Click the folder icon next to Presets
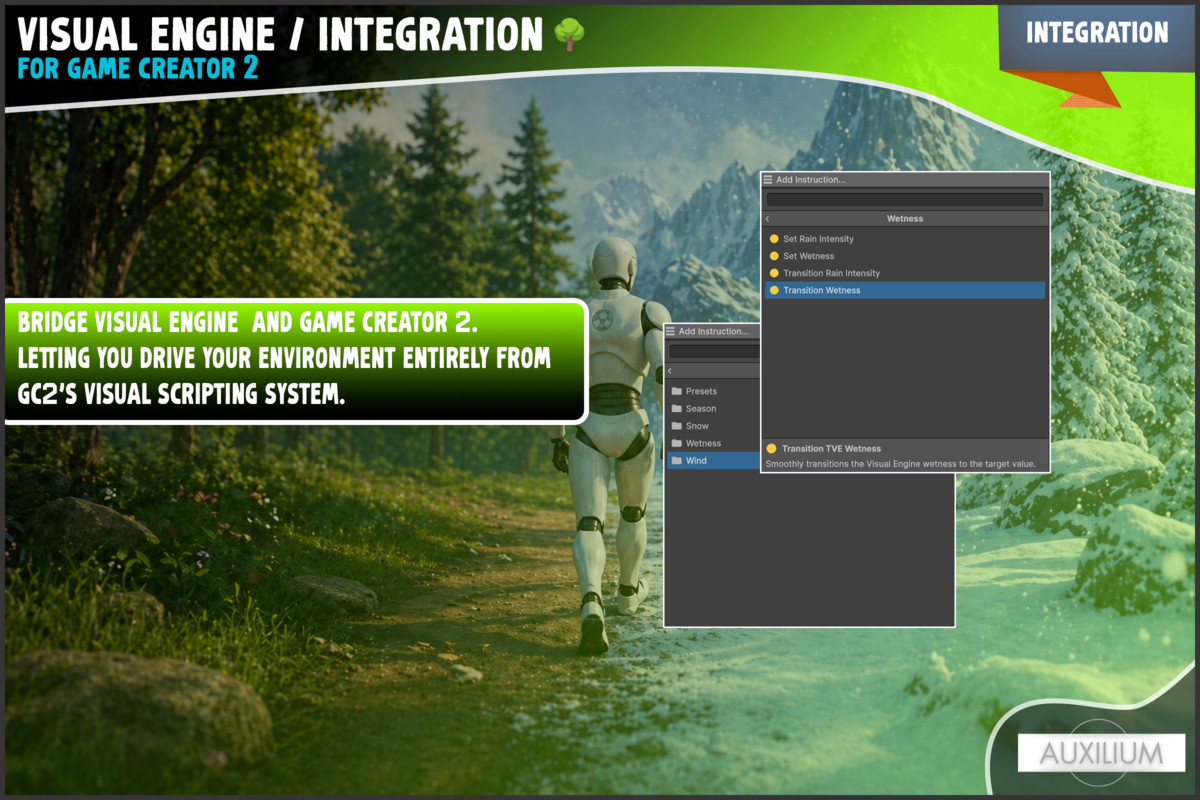This screenshot has height=800, width=1200. coord(677,391)
